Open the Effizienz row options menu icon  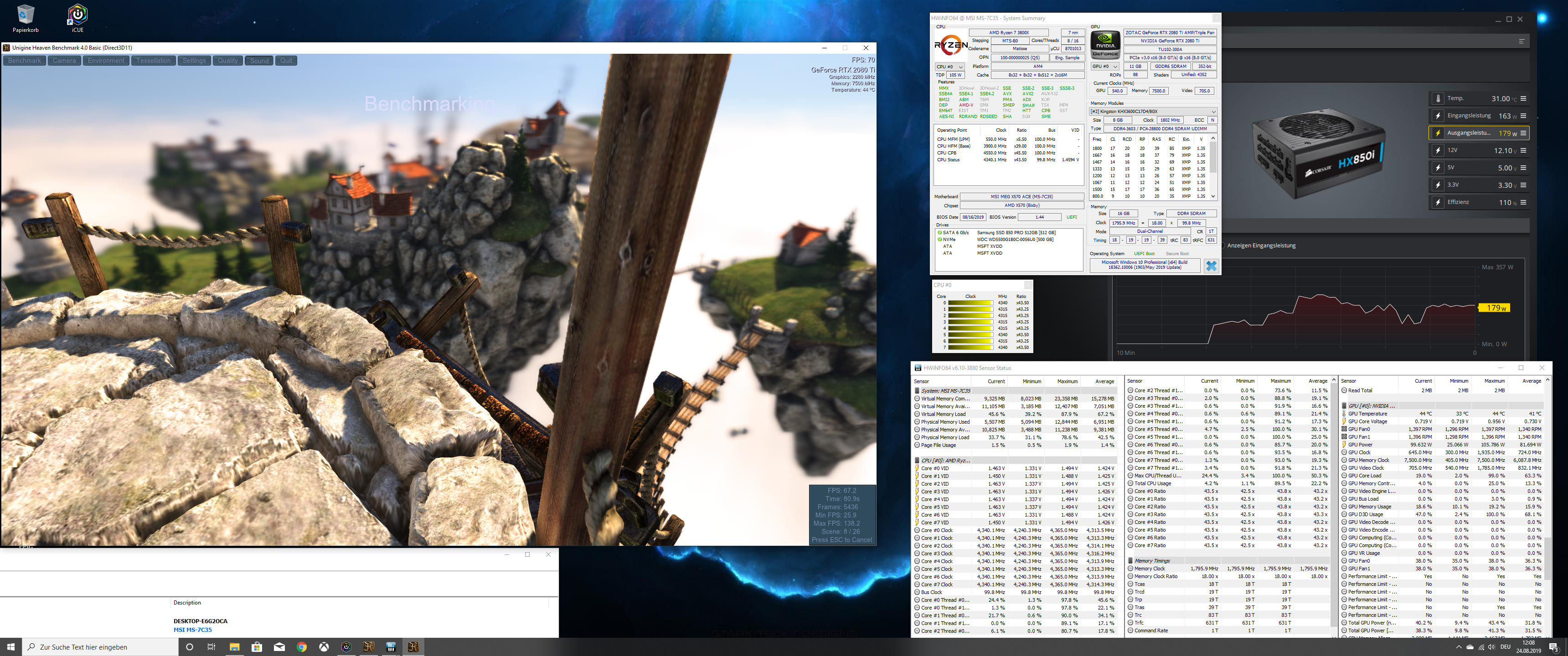[x=1524, y=202]
